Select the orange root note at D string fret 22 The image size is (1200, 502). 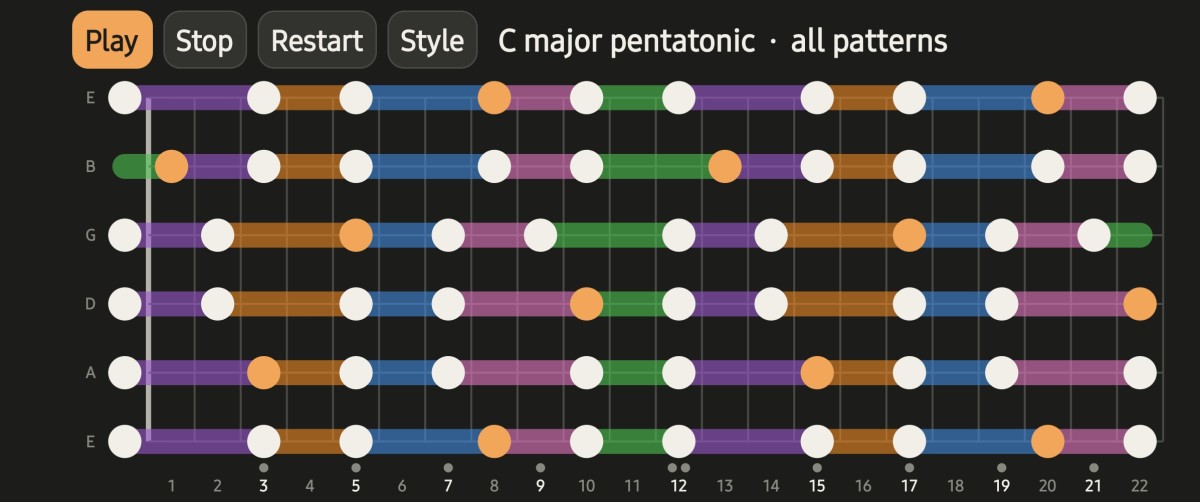coord(1140,303)
